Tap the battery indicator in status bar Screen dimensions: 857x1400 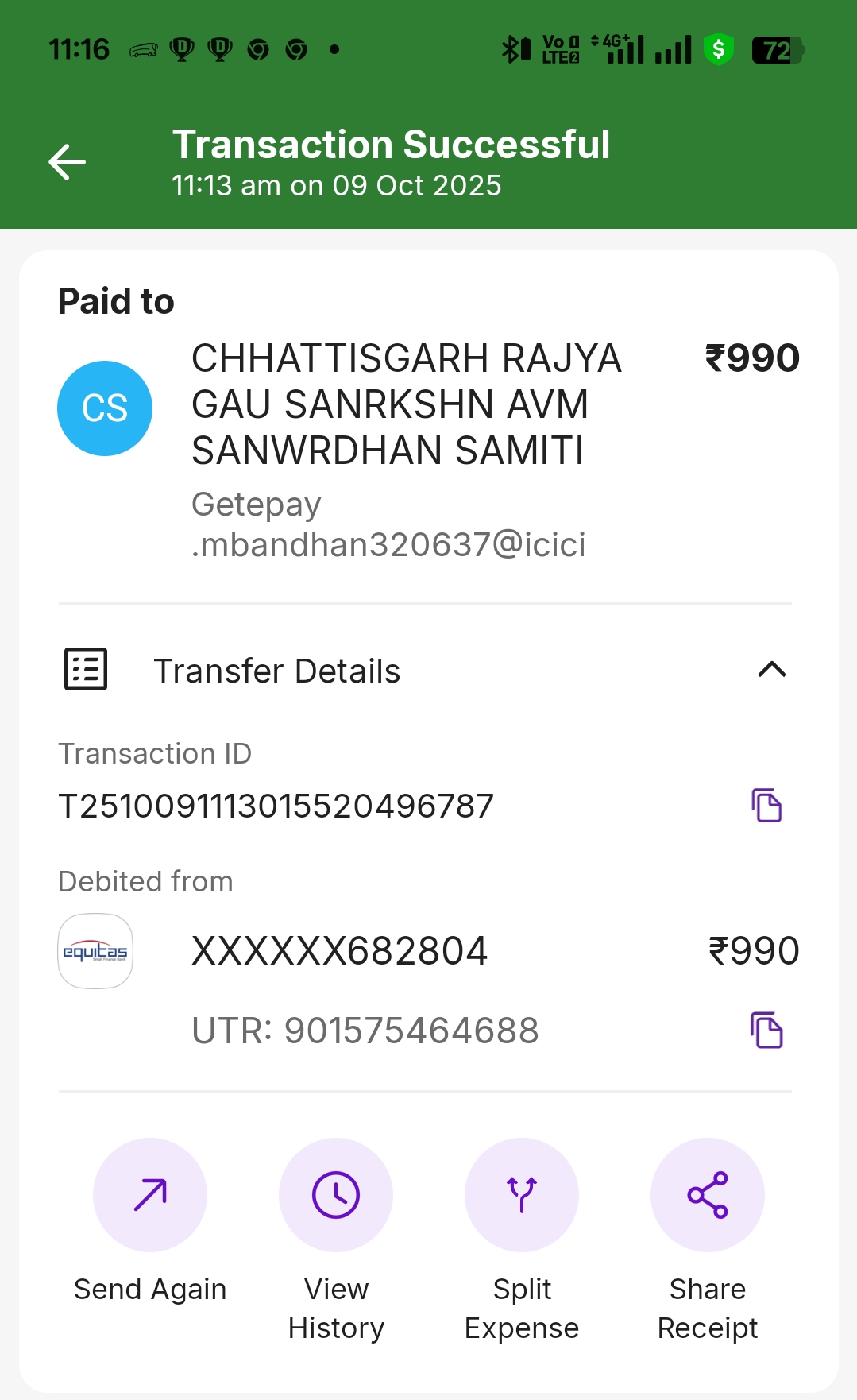(x=777, y=50)
